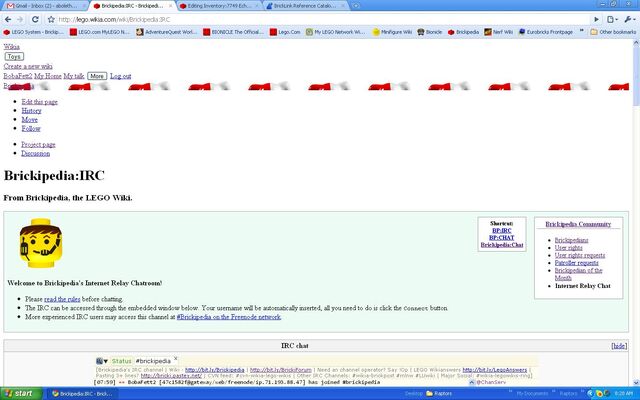Select the Brickipedia:IRC browser tab

coord(131,6)
